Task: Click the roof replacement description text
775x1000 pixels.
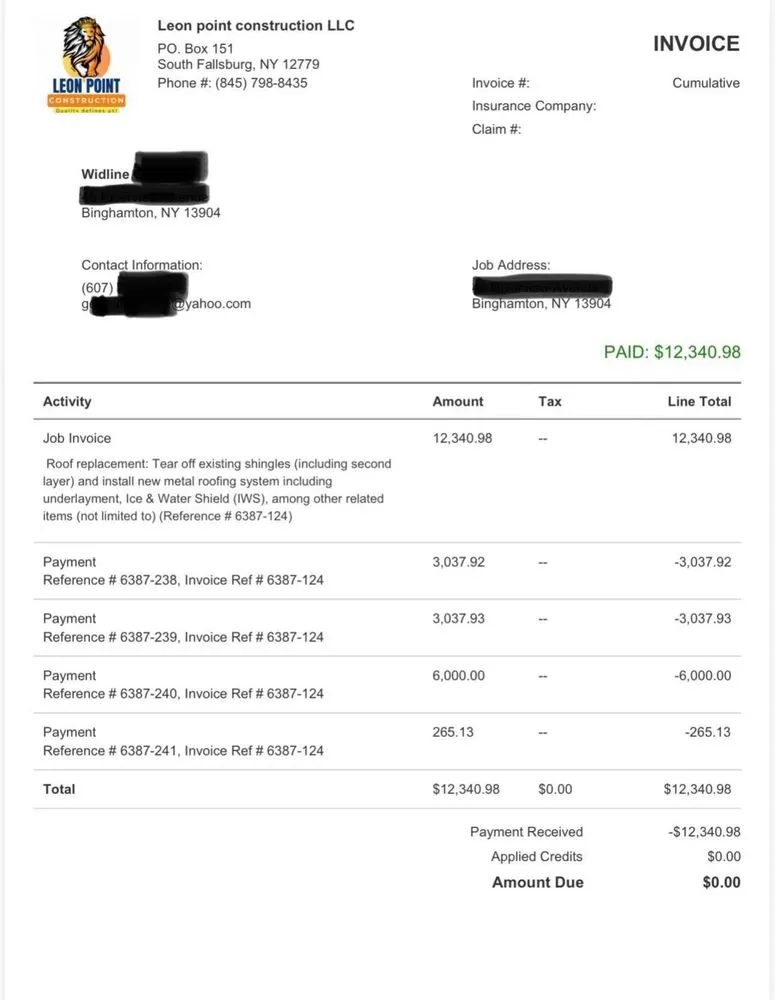Action: coord(217,490)
